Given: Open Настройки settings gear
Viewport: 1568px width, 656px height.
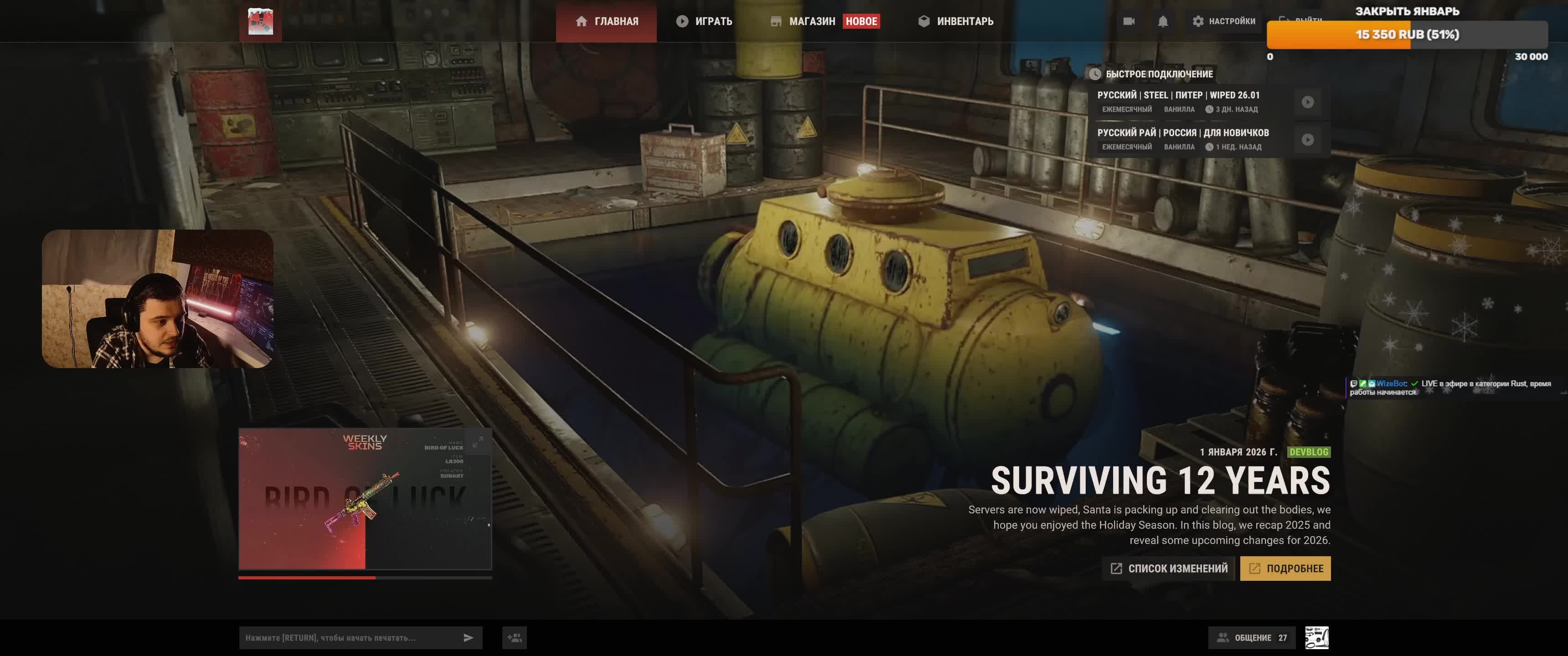Looking at the screenshot, I should [1223, 21].
